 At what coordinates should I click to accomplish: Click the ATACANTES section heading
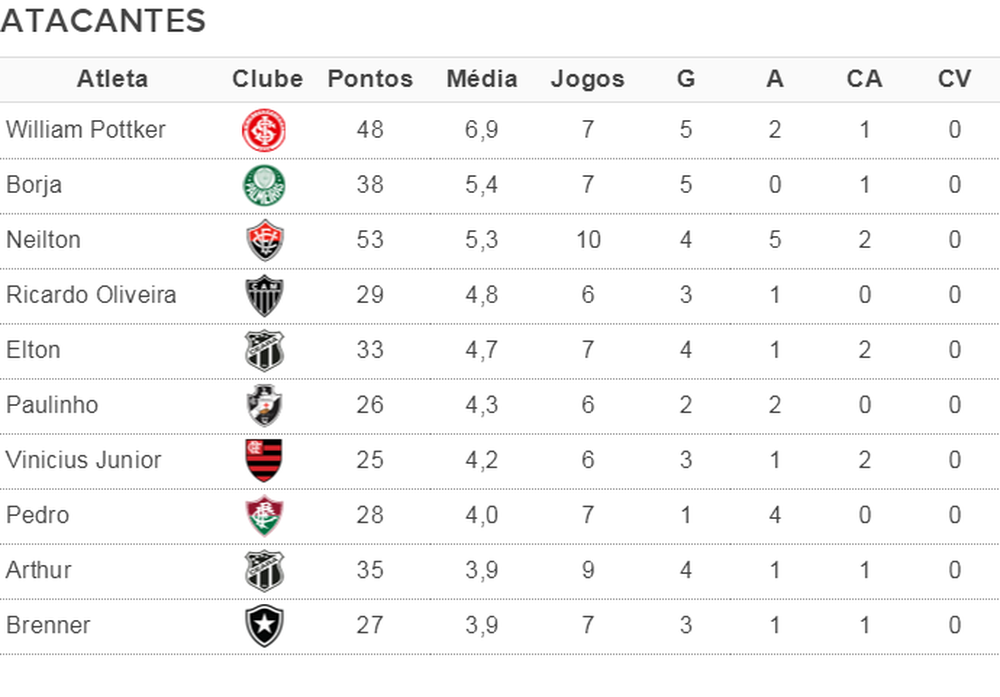pyautogui.click(x=103, y=21)
